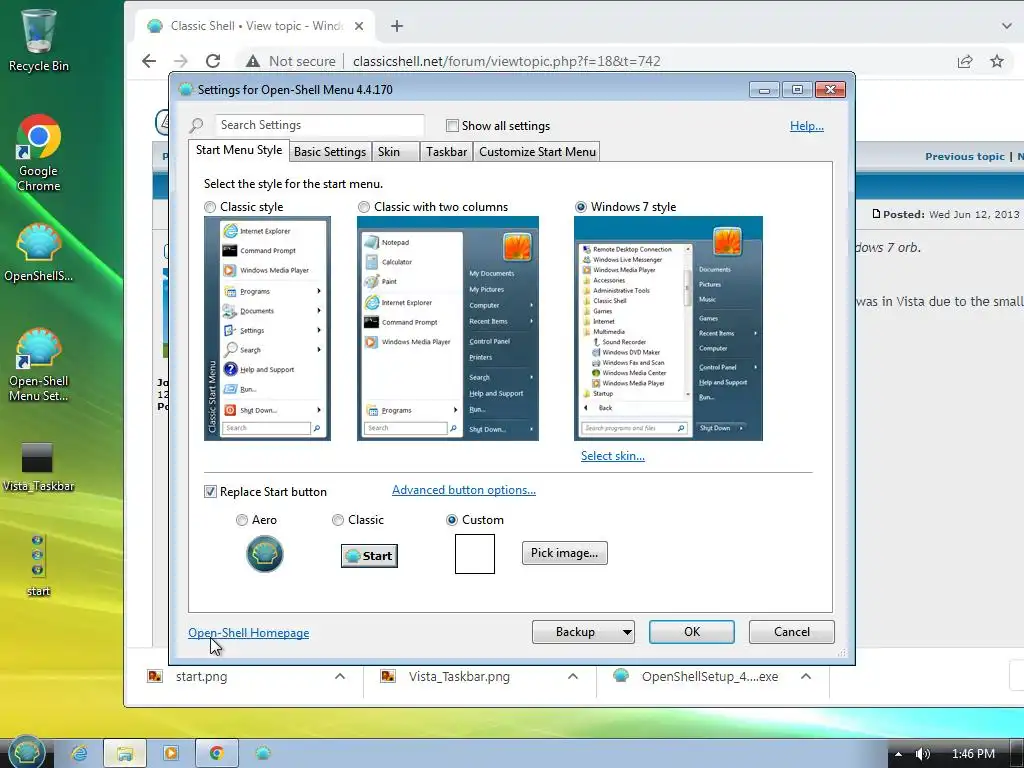Screen dimensions: 1024x768
Task: Select Classic style radio button
Action: point(210,207)
